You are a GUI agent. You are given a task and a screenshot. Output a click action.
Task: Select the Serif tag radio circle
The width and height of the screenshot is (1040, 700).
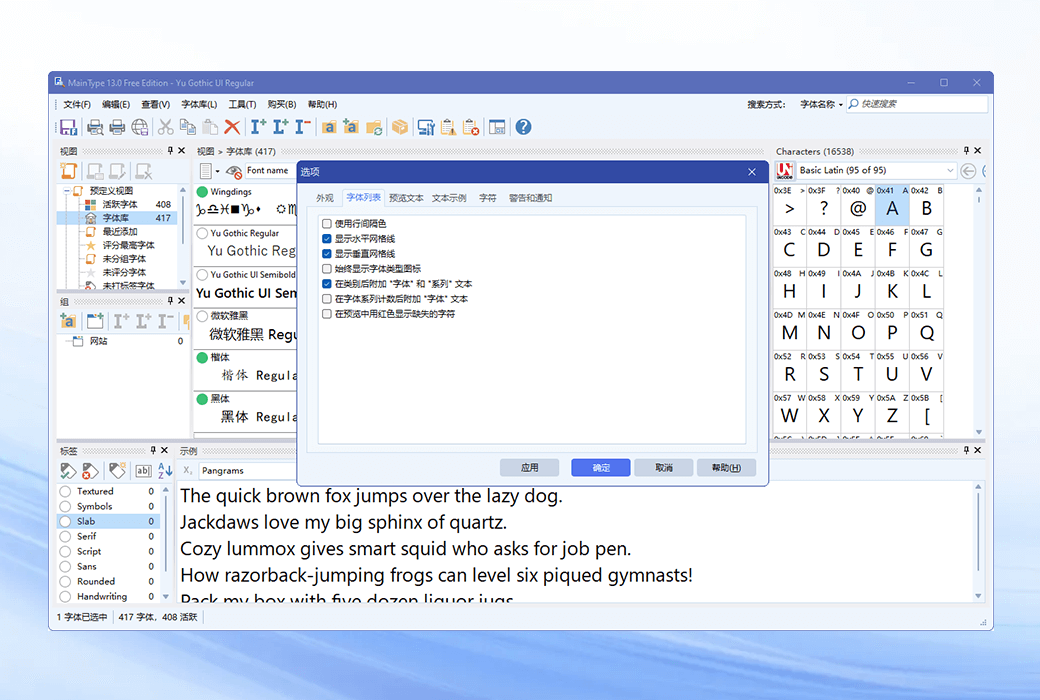(65, 536)
